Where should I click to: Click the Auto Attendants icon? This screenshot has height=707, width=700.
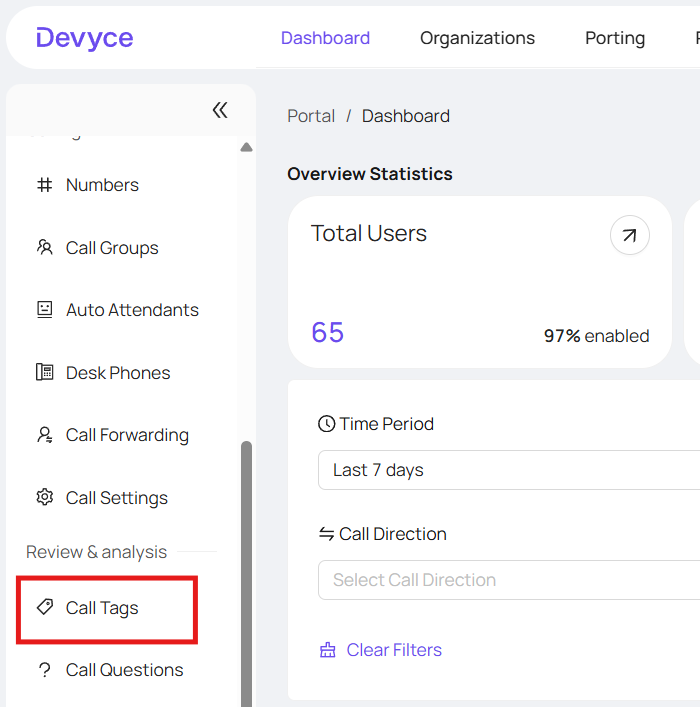point(44,310)
